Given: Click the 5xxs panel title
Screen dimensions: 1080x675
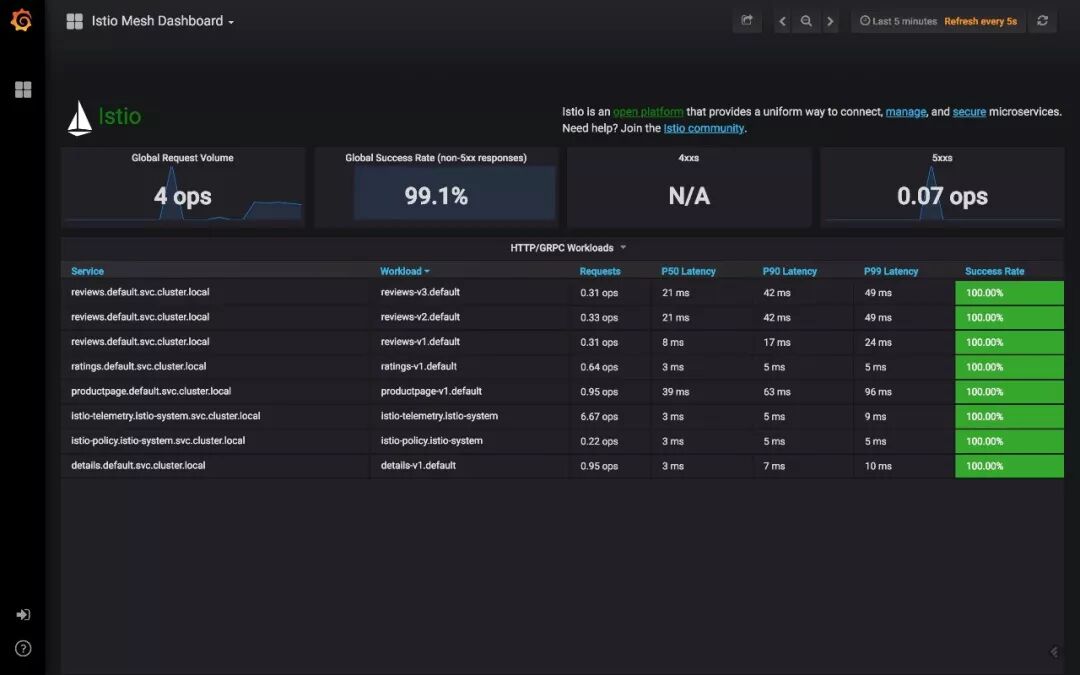Looking at the screenshot, I should [942, 158].
